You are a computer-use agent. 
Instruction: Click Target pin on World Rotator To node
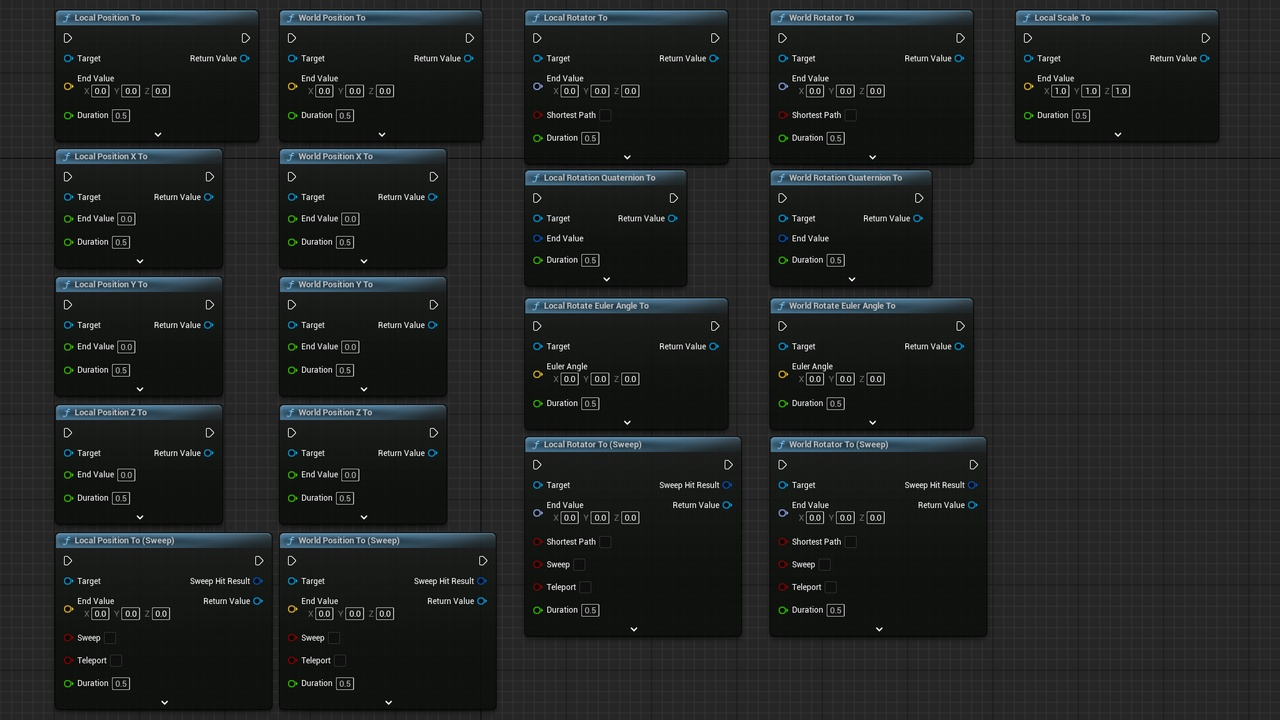pos(783,58)
